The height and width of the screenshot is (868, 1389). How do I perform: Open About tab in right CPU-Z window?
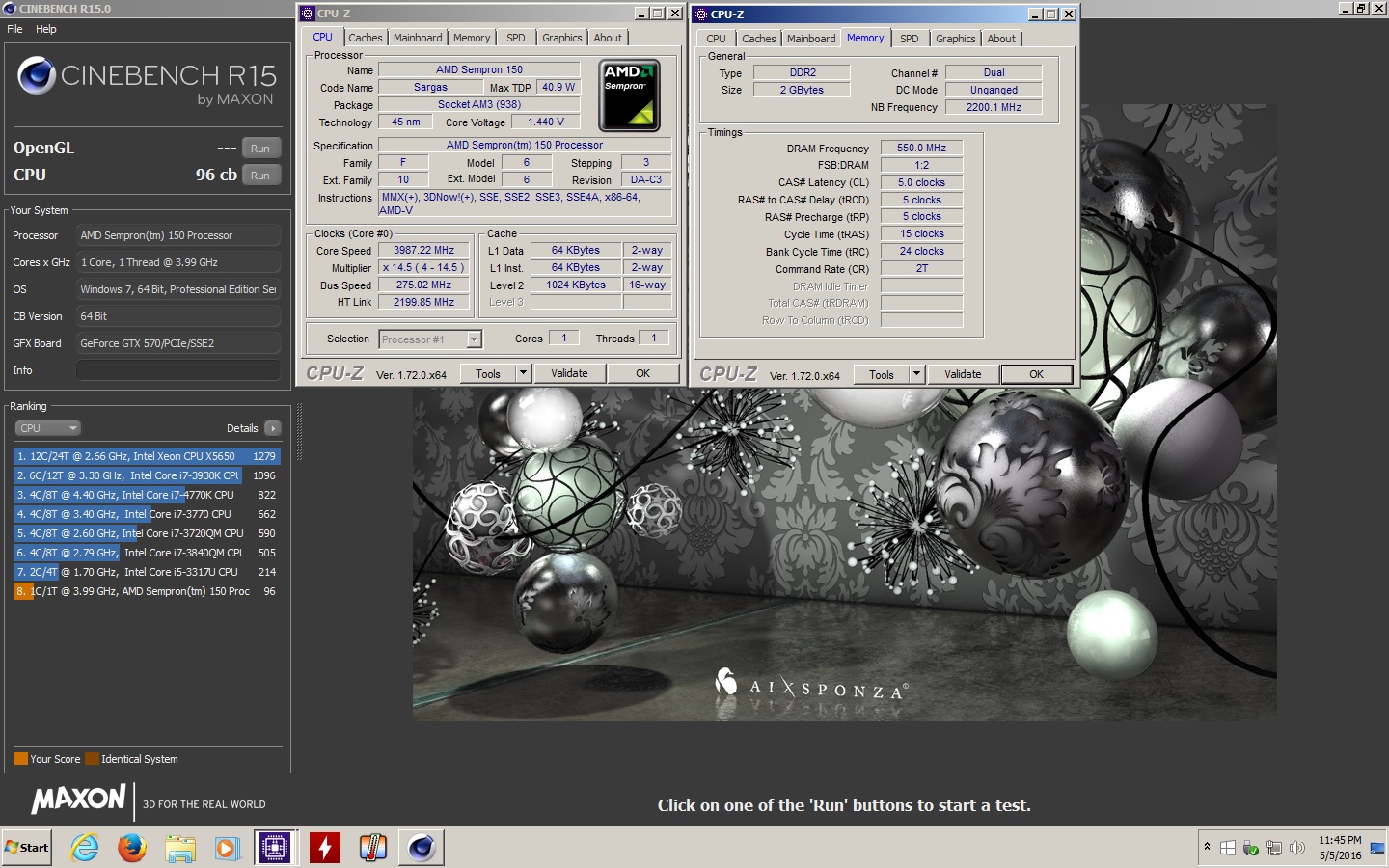pos(1001,39)
